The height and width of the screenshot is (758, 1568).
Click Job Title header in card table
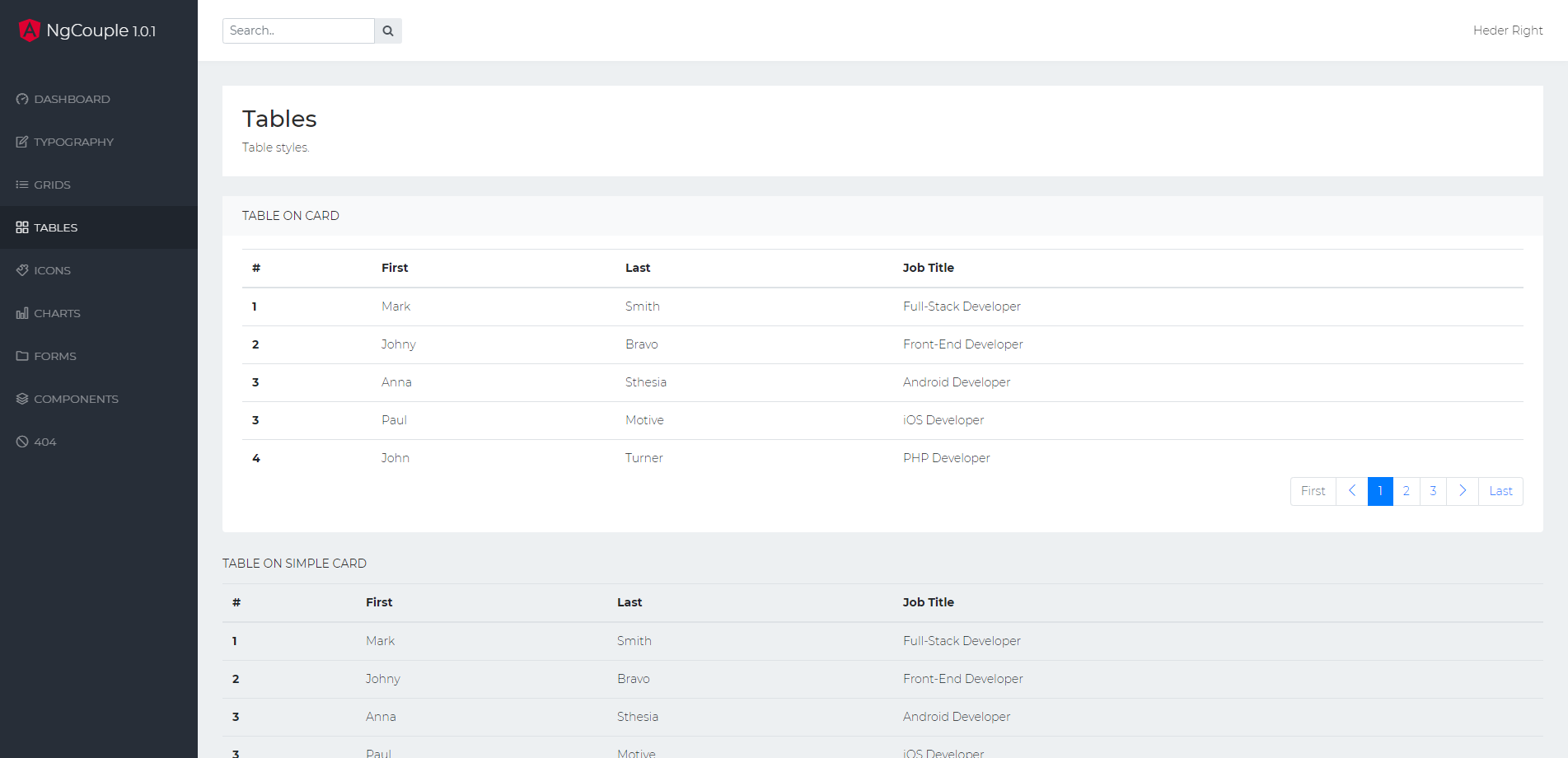point(929,268)
